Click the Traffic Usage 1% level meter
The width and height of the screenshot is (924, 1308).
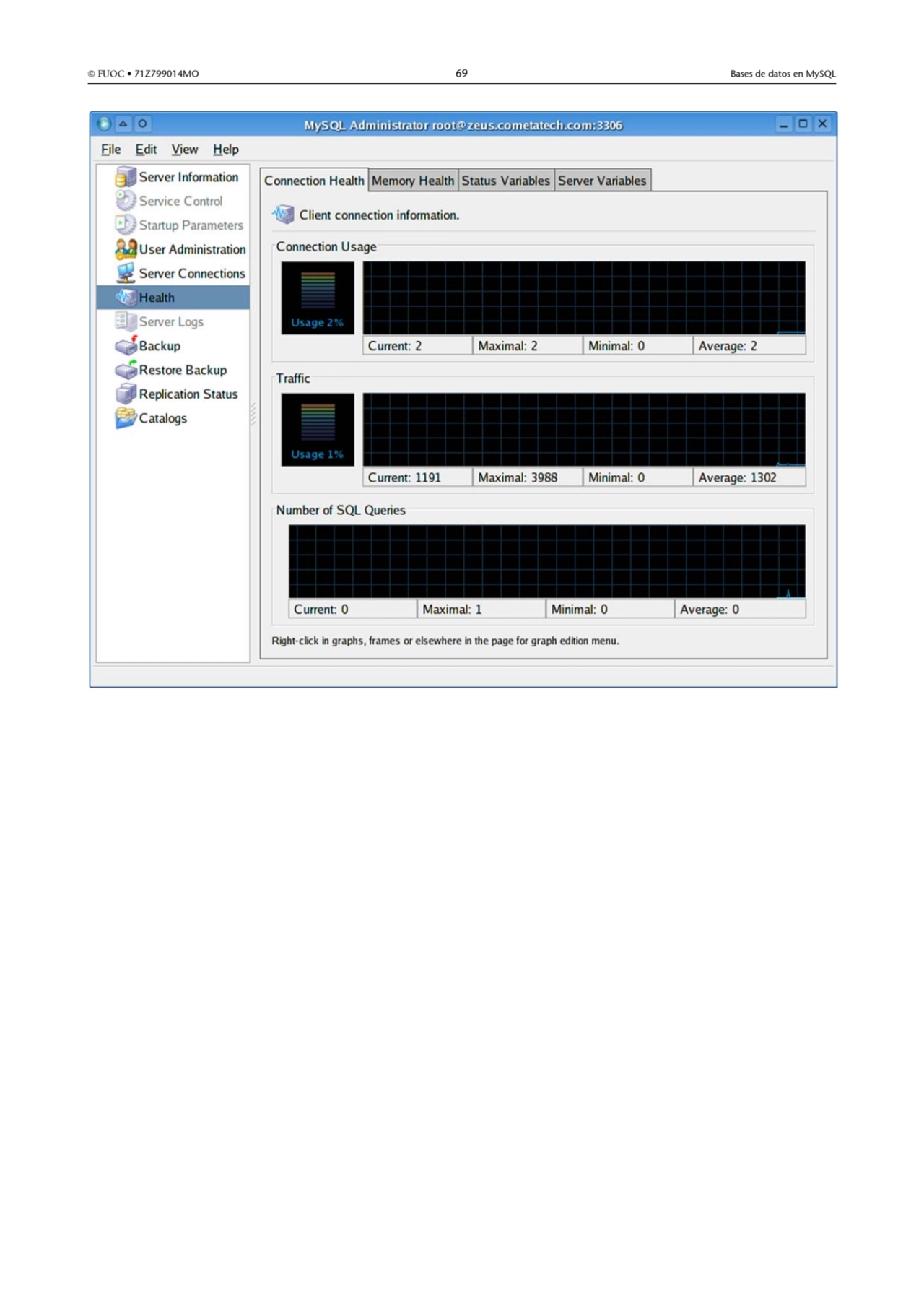click(318, 430)
